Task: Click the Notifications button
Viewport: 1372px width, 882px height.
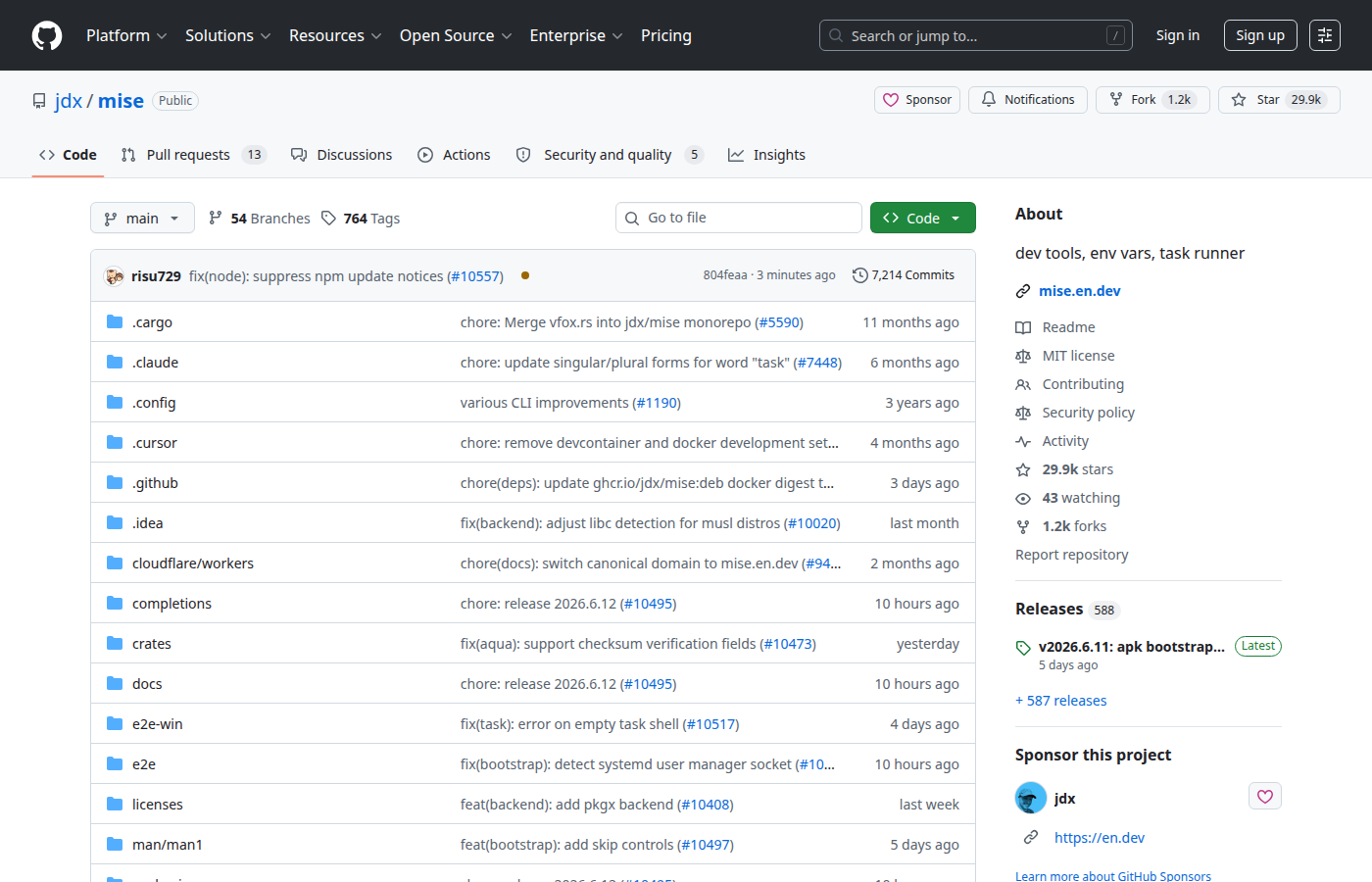Action: tap(1028, 100)
